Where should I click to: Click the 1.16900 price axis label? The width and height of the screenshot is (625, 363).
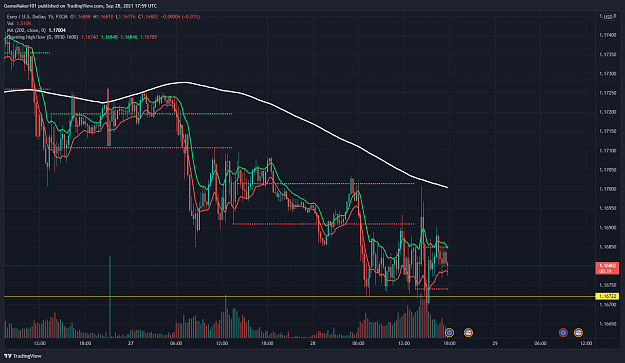click(x=607, y=228)
